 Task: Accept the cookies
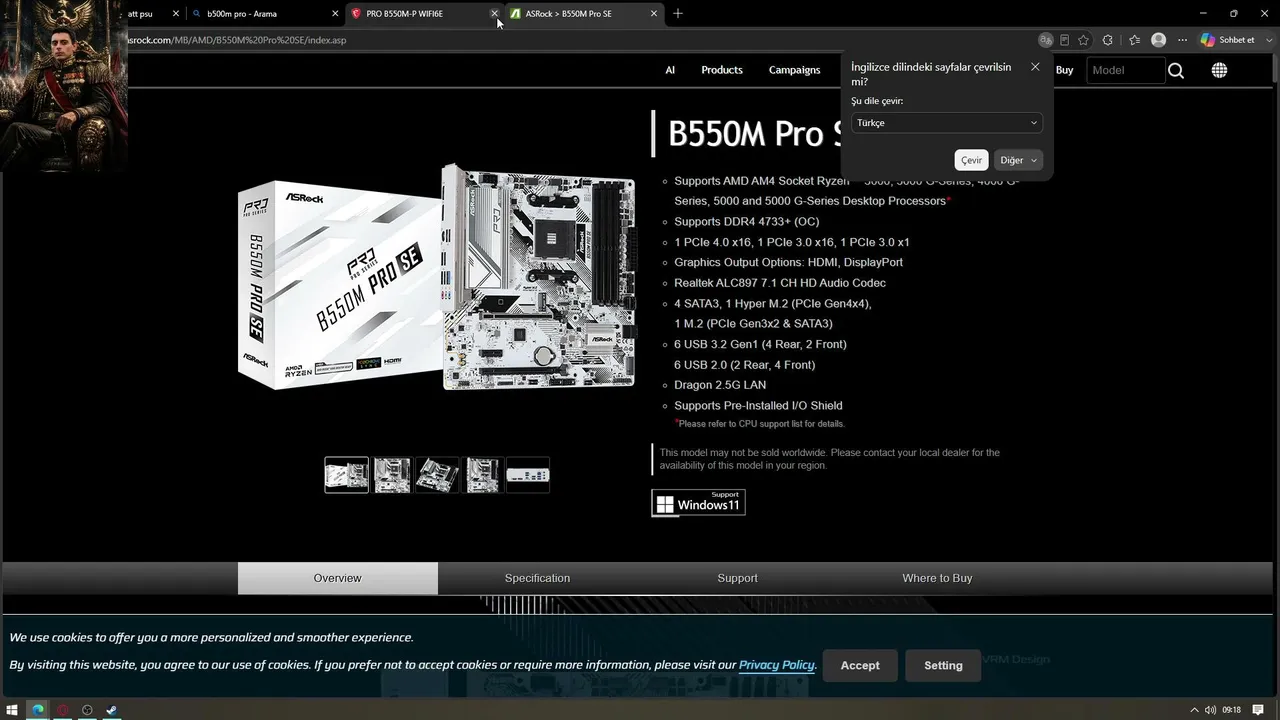point(860,665)
